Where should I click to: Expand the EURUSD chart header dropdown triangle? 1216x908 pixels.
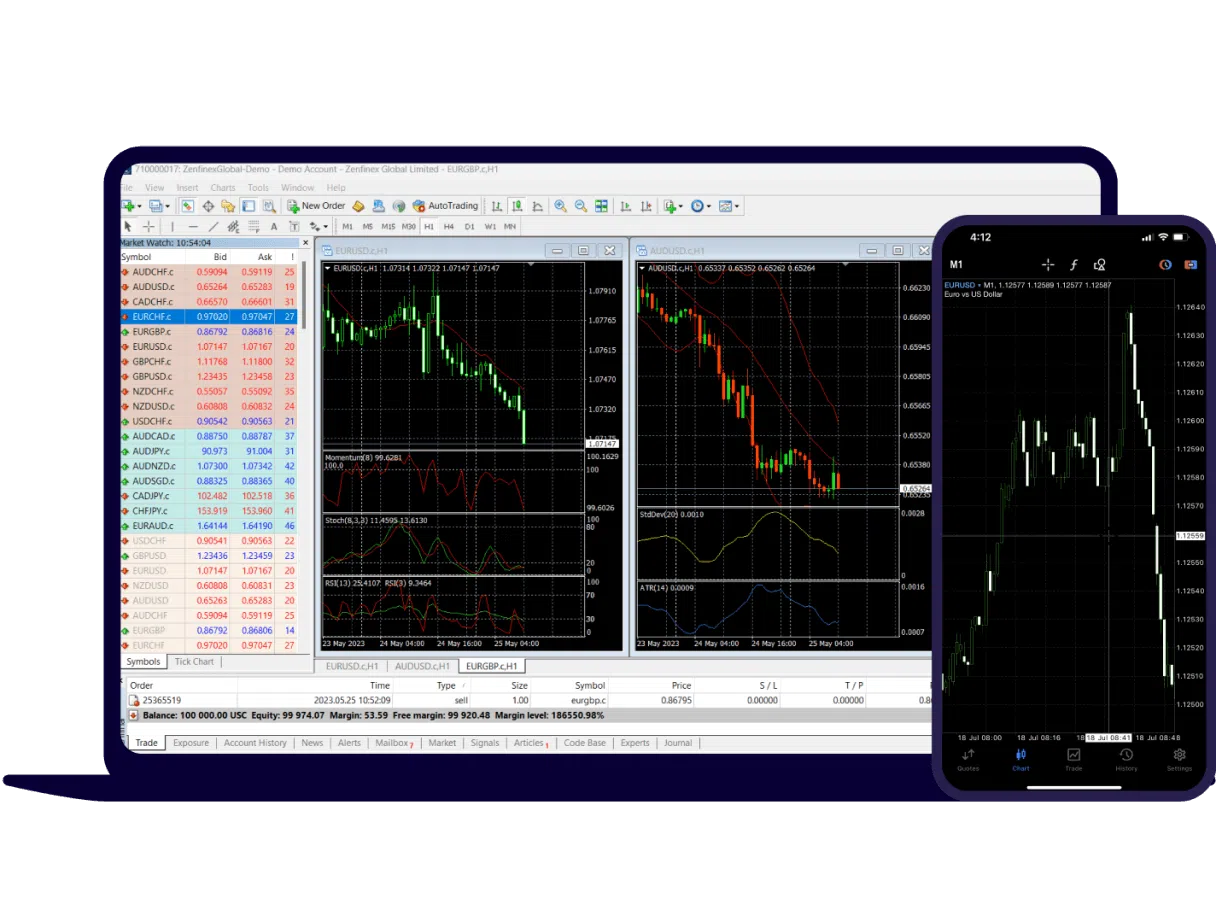(x=328, y=268)
